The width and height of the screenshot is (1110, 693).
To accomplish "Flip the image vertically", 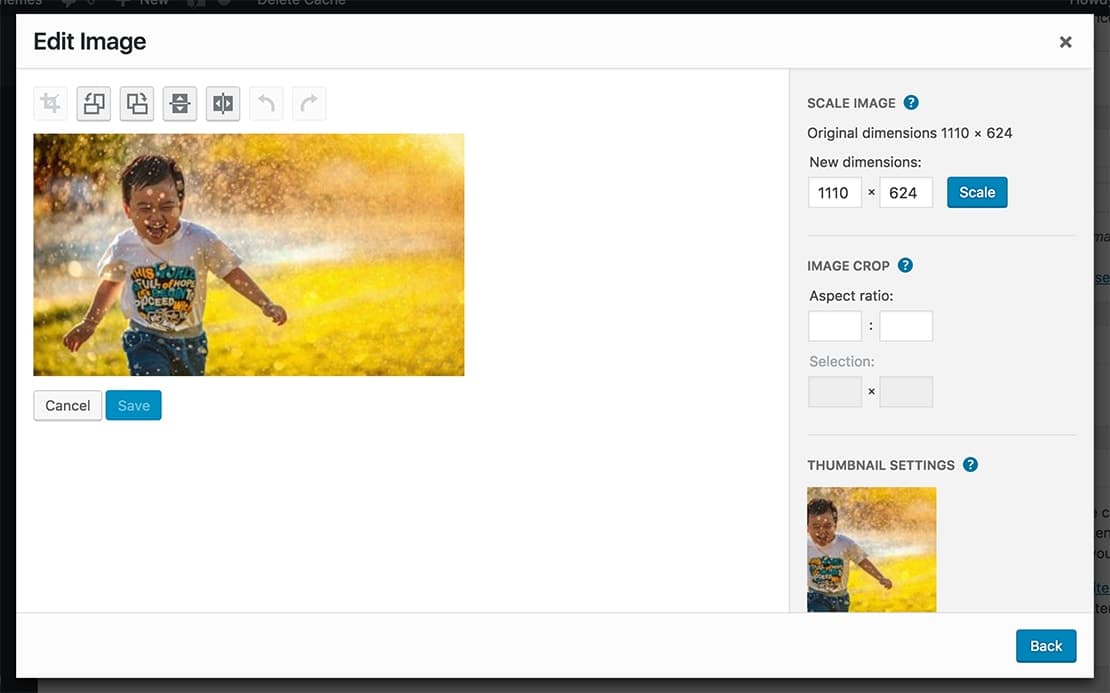I will pos(180,104).
